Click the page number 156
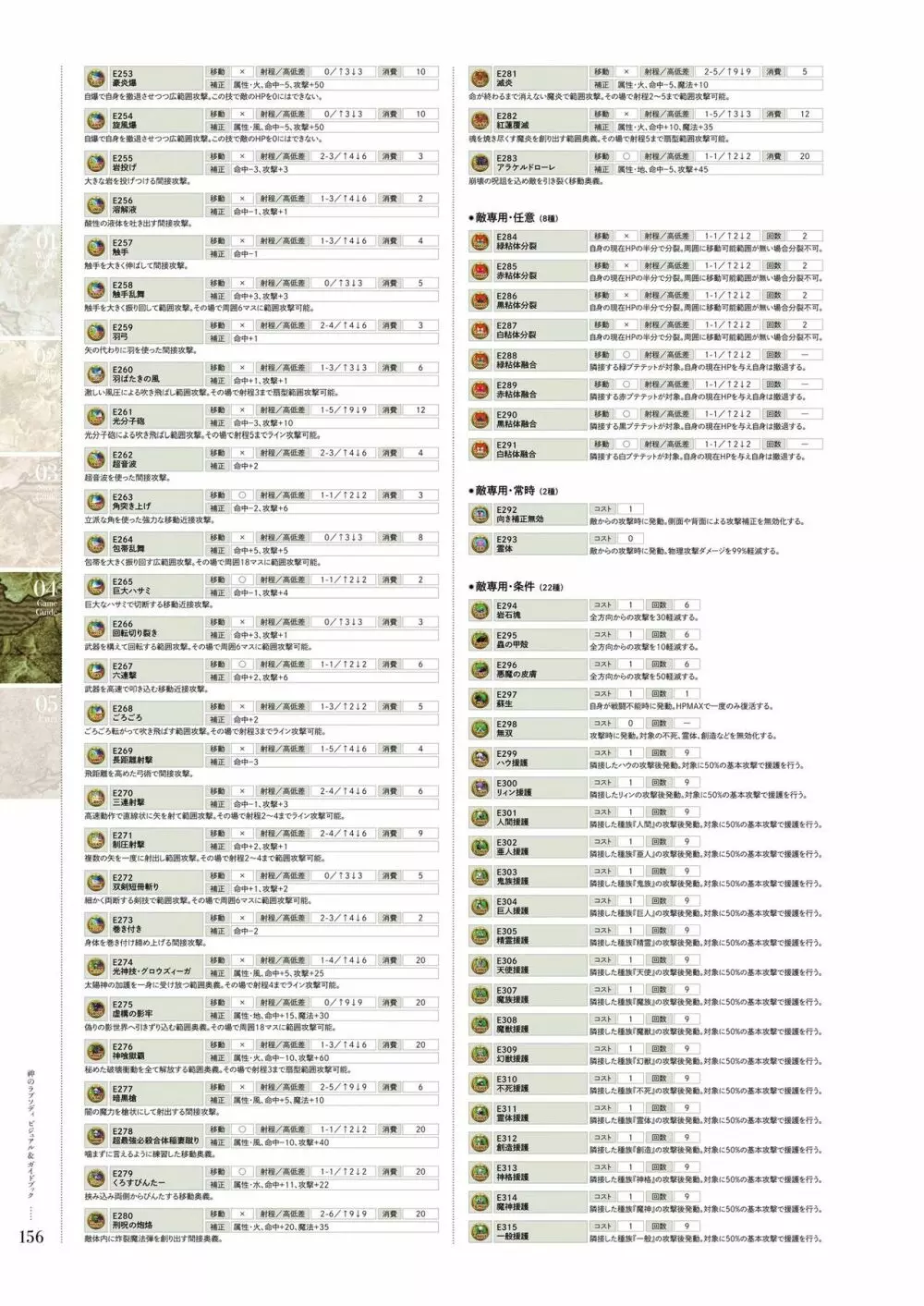This screenshot has height=1306, width=924. tap(30, 1238)
